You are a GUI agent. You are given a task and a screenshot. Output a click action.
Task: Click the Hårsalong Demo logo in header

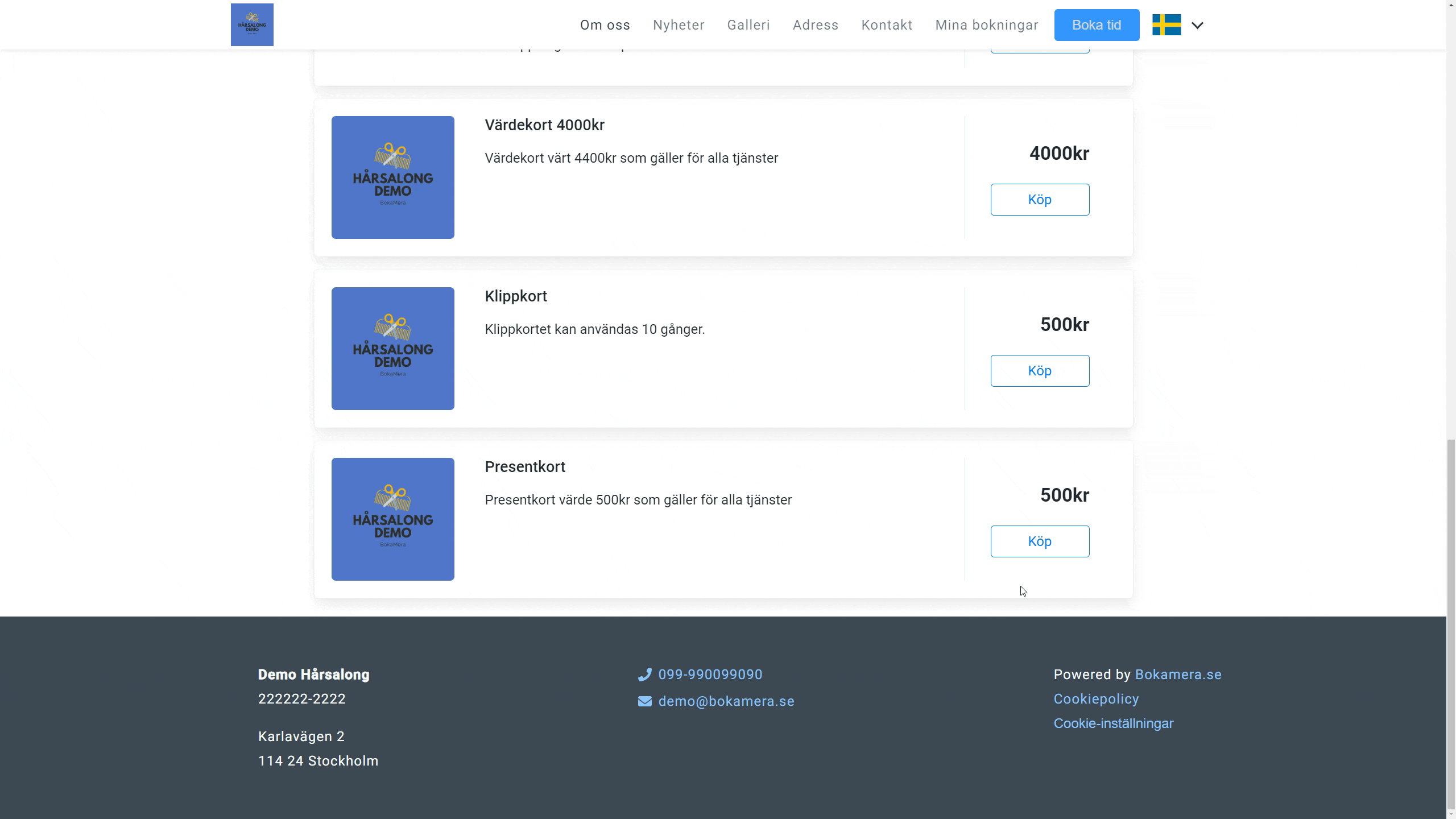click(x=252, y=24)
